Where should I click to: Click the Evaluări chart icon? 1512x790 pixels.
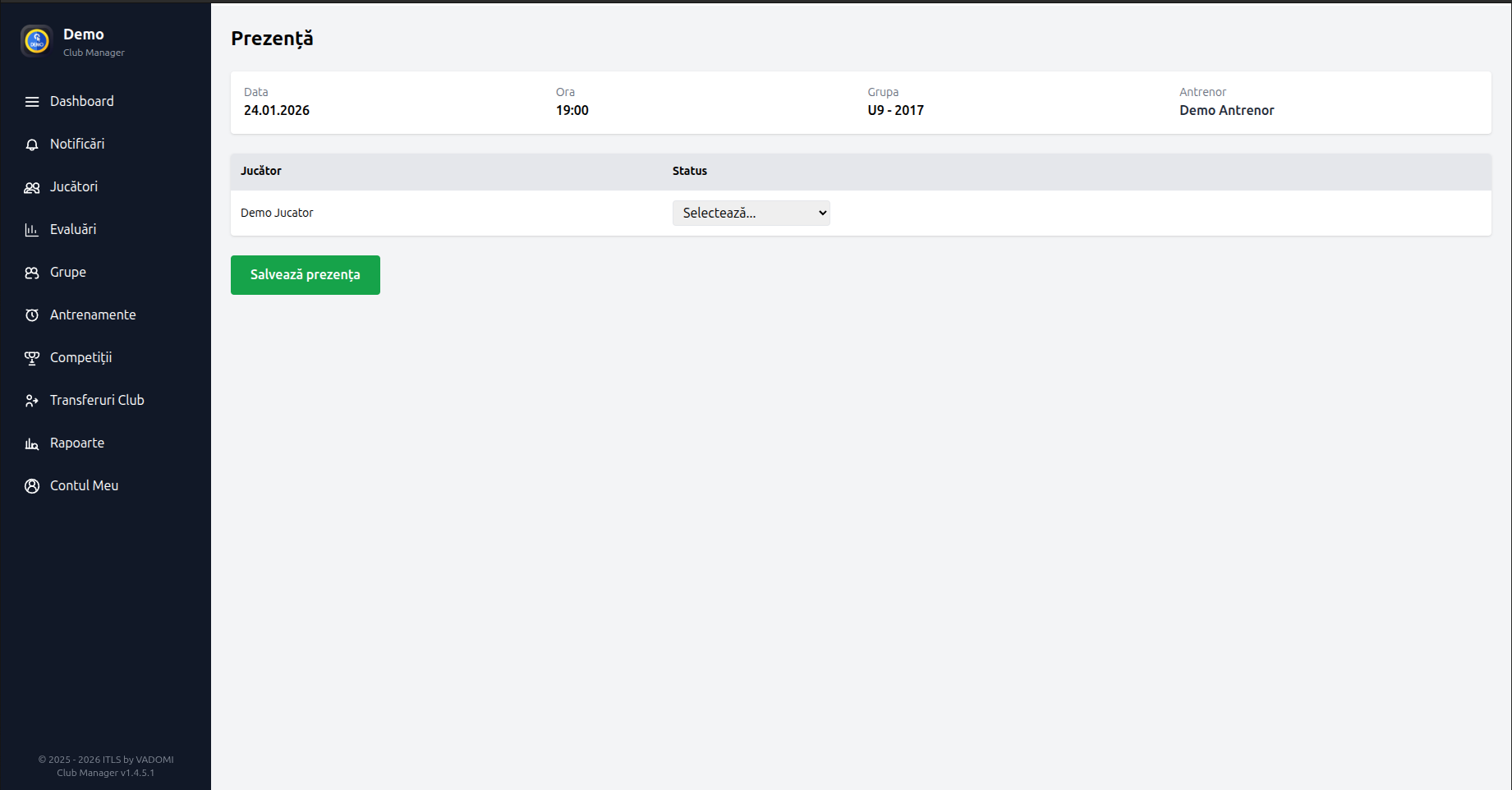(32, 230)
